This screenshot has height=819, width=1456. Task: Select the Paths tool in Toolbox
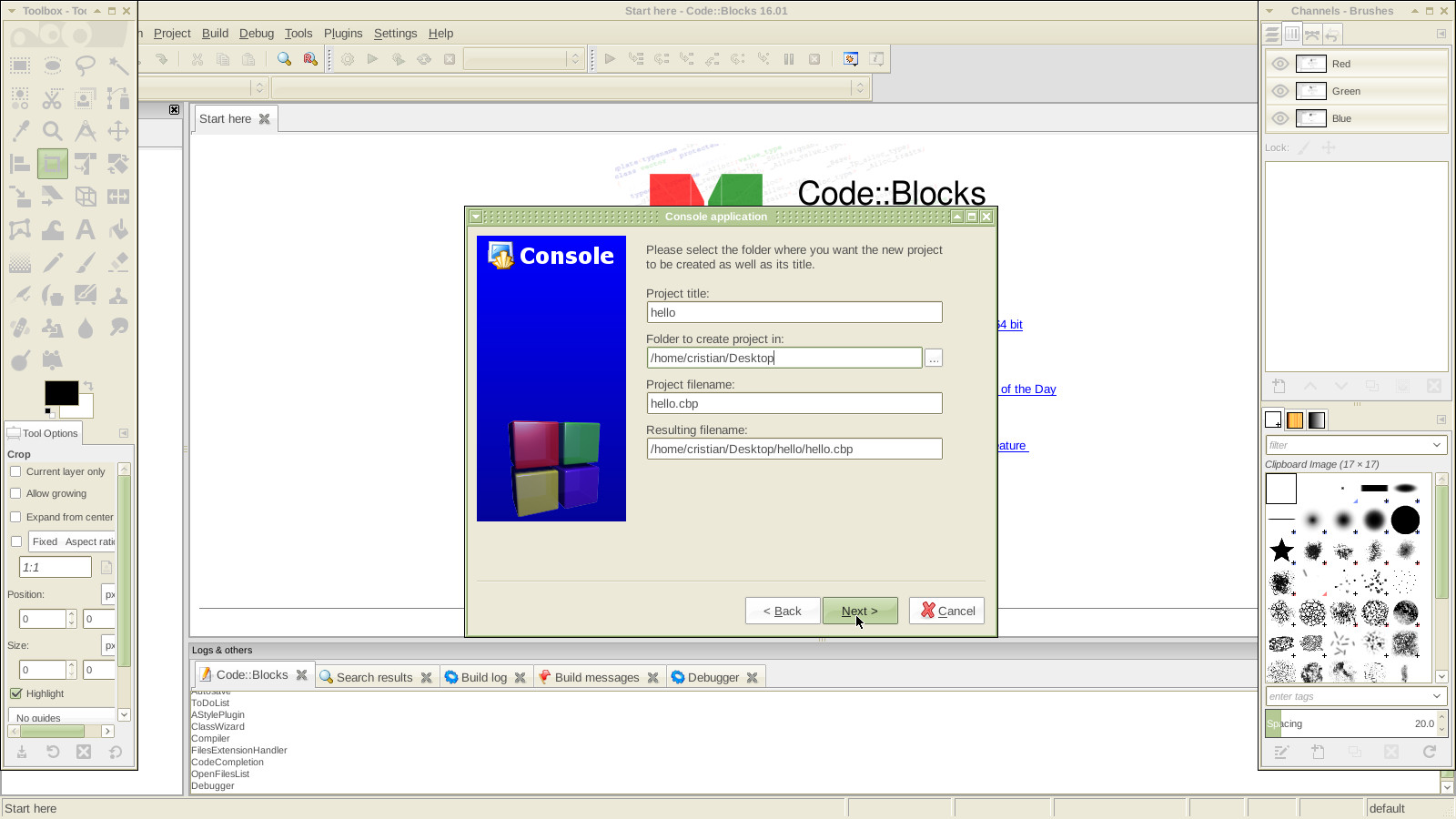[x=118, y=98]
